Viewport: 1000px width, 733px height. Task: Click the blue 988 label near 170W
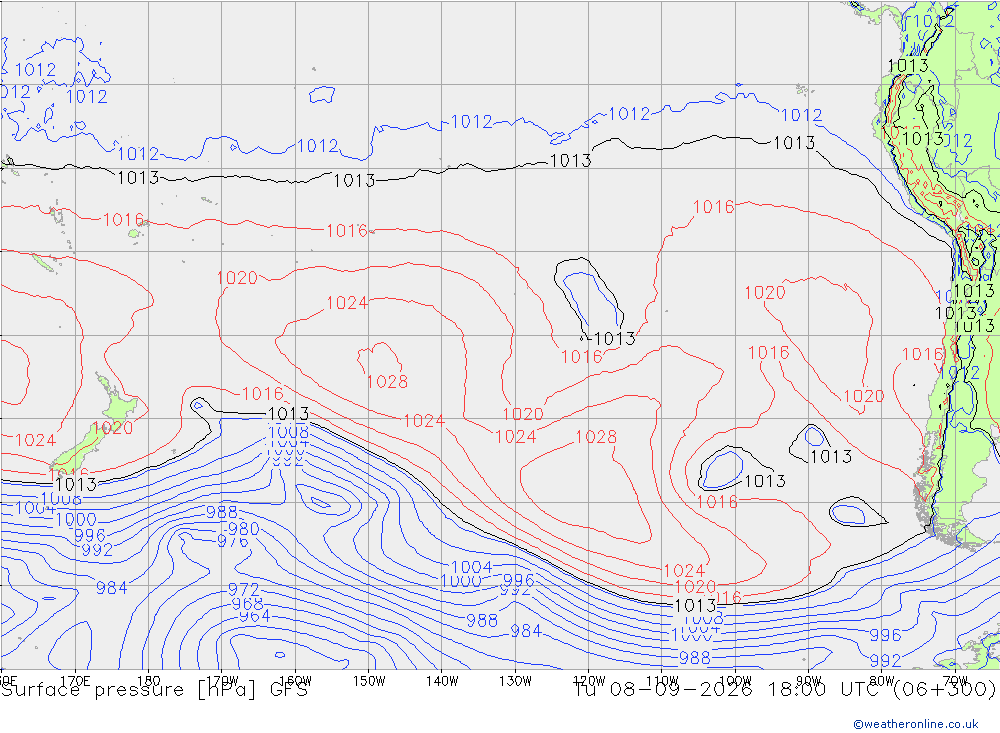222,512
